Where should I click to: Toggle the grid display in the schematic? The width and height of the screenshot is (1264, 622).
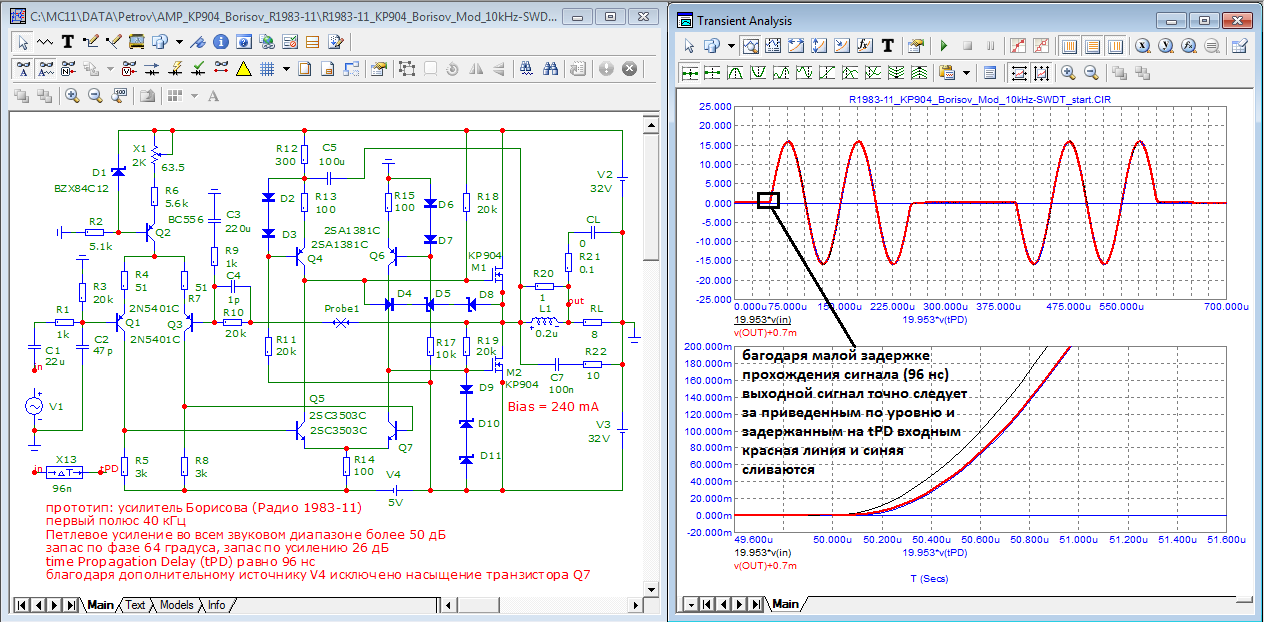pyautogui.click(x=267, y=69)
